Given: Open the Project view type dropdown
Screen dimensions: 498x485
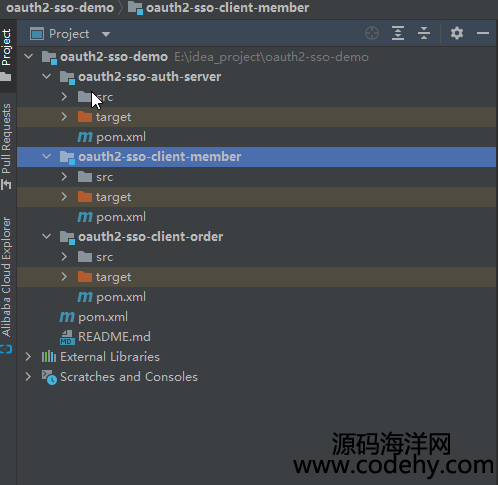Looking at the screenshot, I should coord(106,34).
